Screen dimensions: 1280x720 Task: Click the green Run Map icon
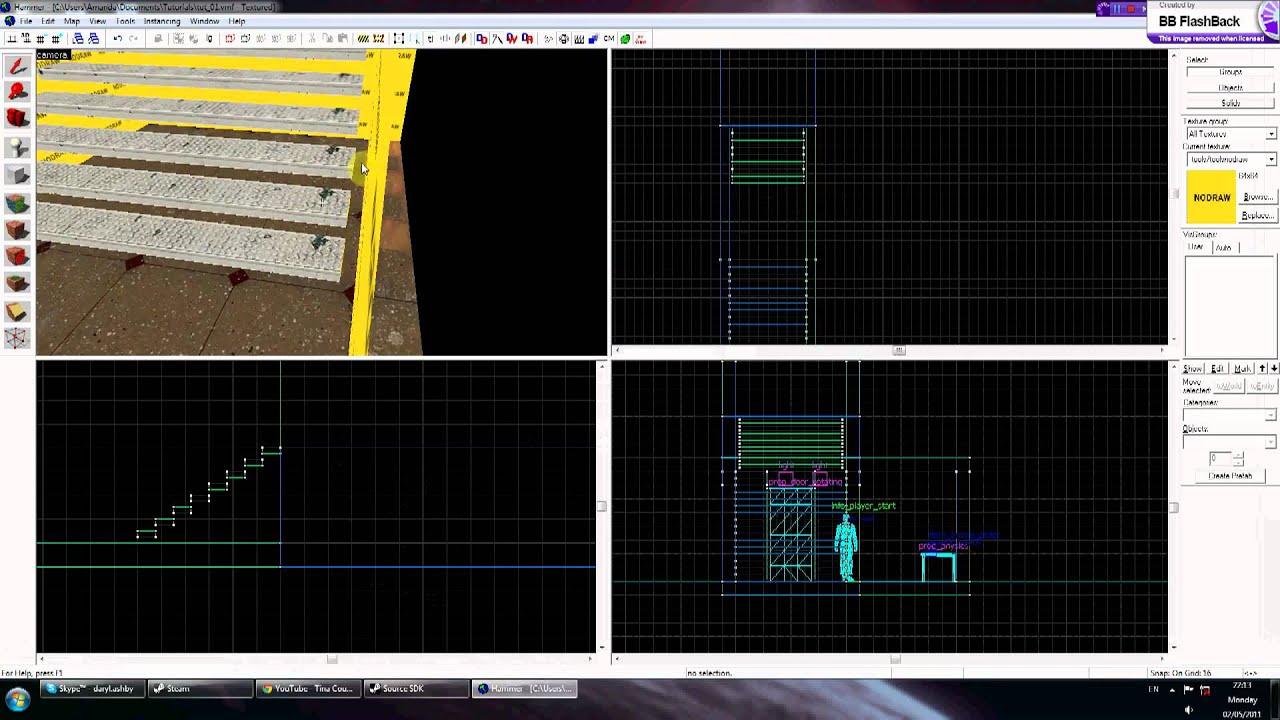[x=625, y=39]
